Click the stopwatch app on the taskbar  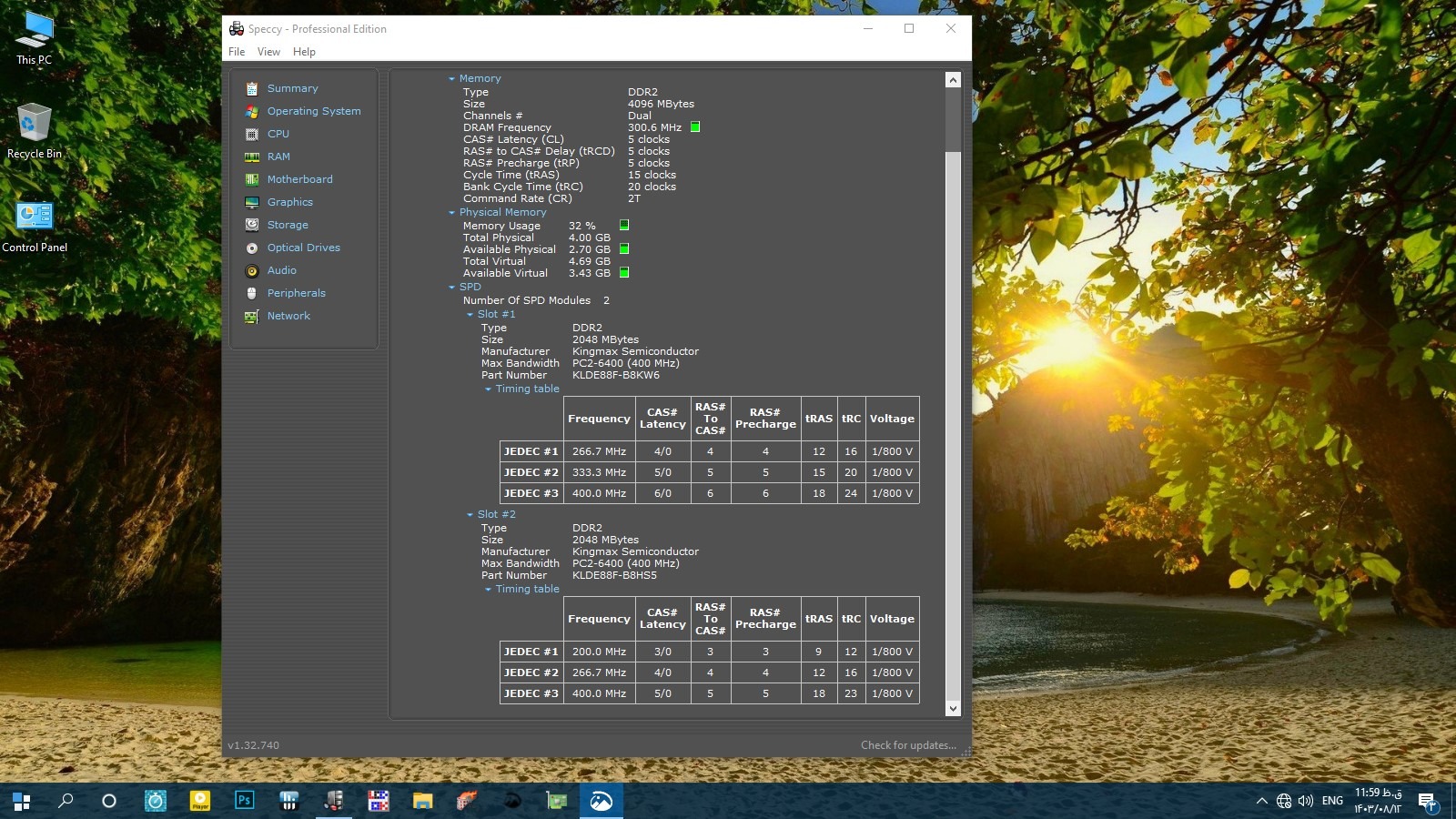(156, 801)
